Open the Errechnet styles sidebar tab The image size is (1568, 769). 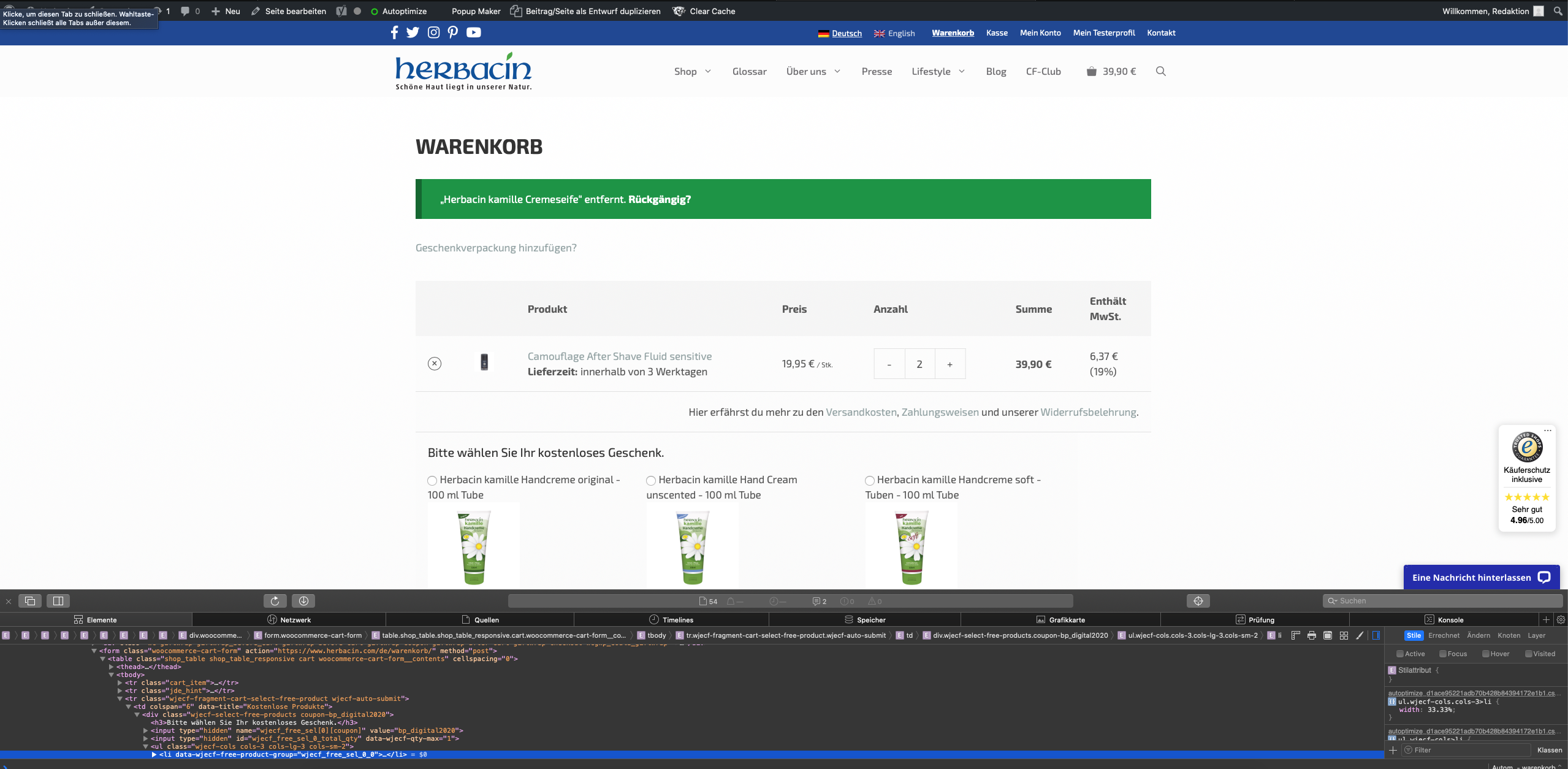[x=1444, y=635]
